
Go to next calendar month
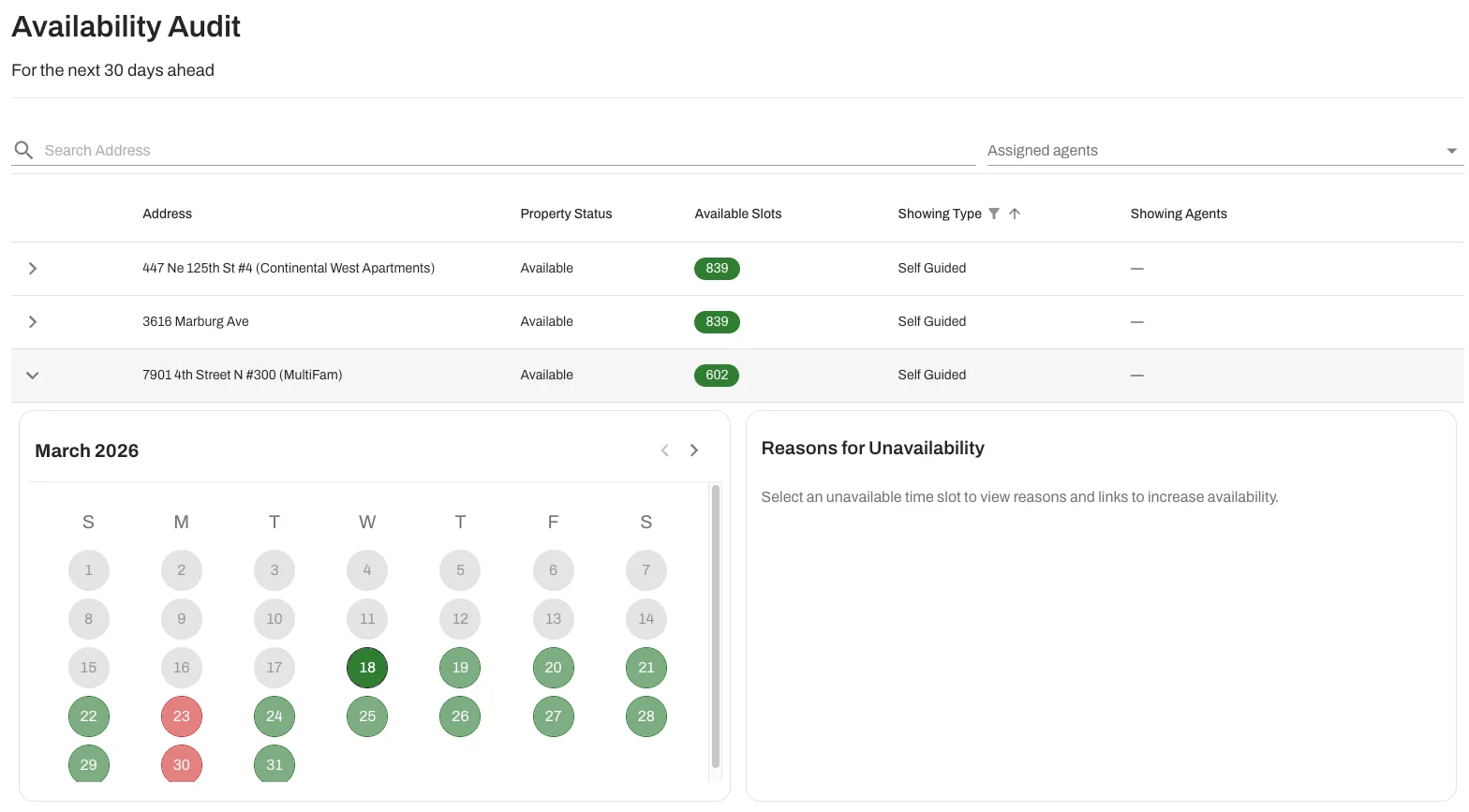(694, 450)
